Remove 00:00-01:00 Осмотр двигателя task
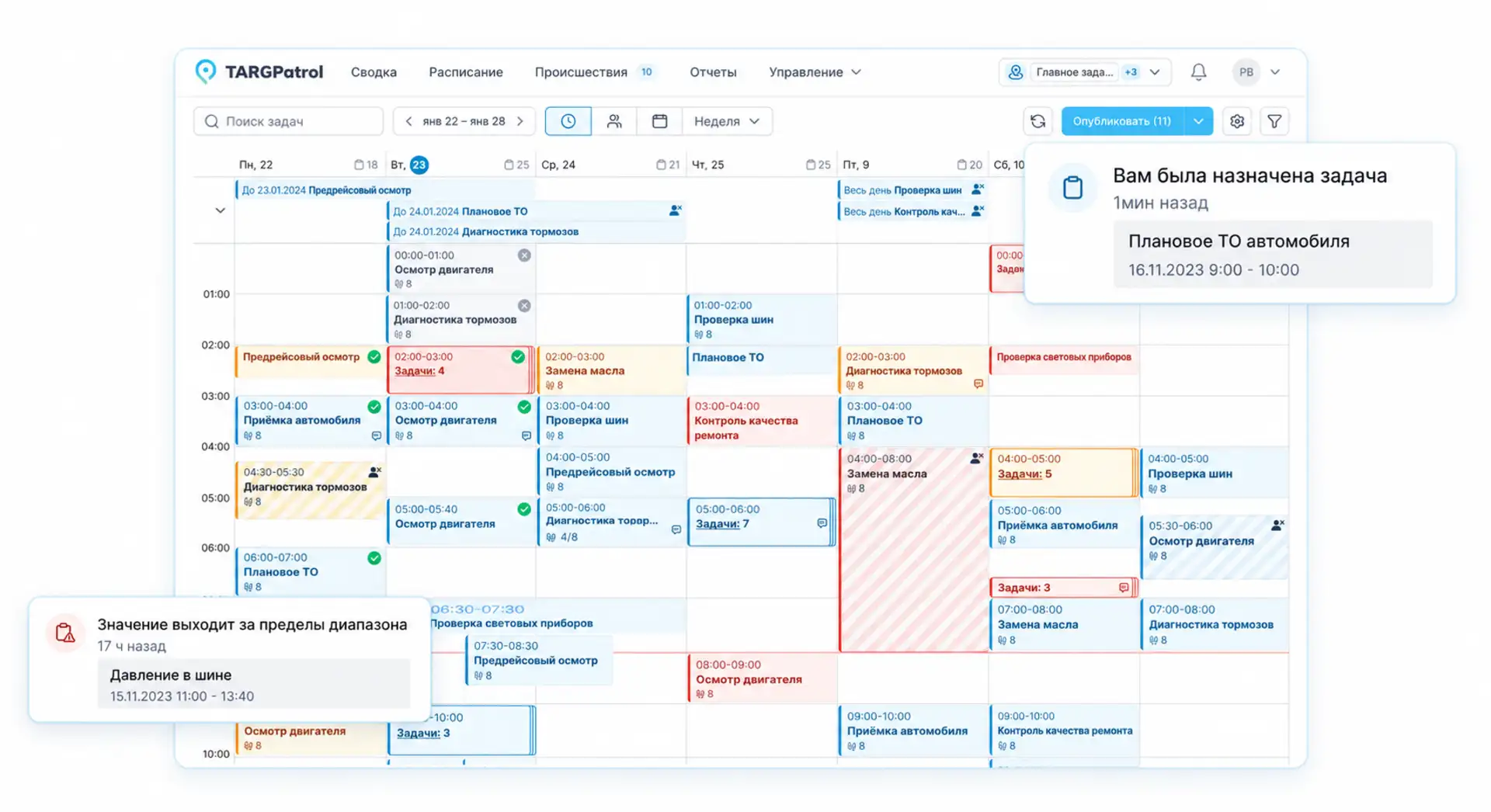The image size is (1491, 812). tap(524, 255)
